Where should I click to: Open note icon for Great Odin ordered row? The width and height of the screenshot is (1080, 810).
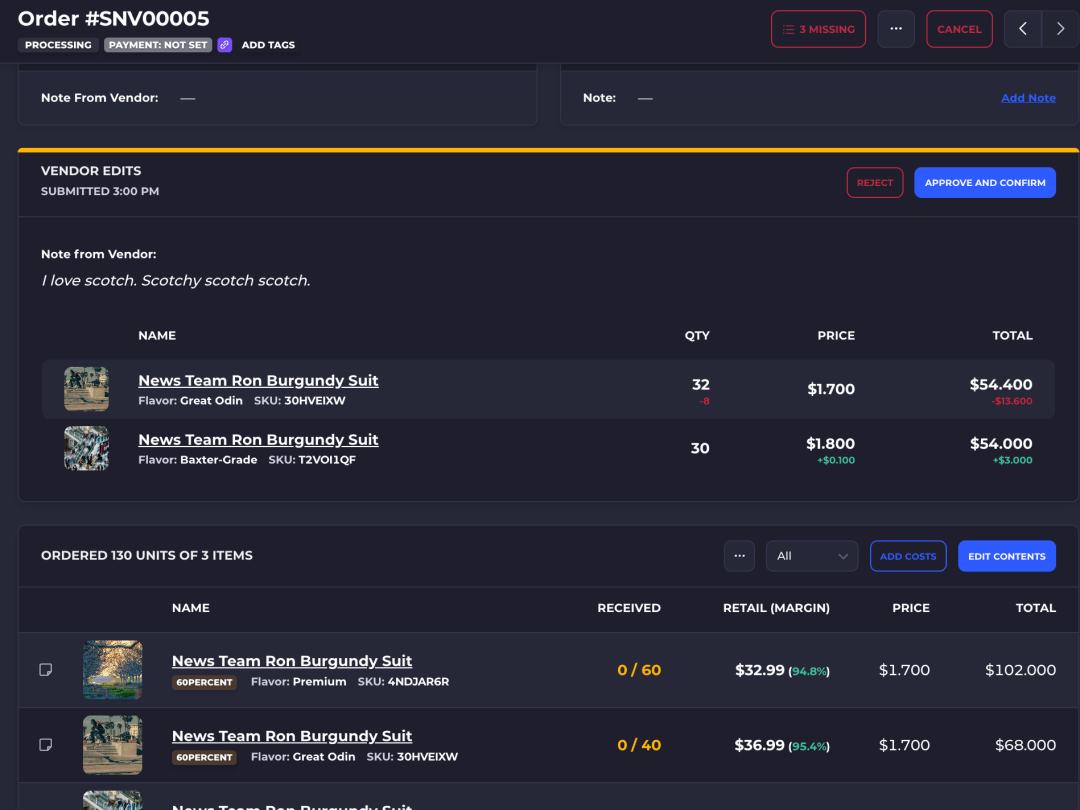[x=46, y=745]
